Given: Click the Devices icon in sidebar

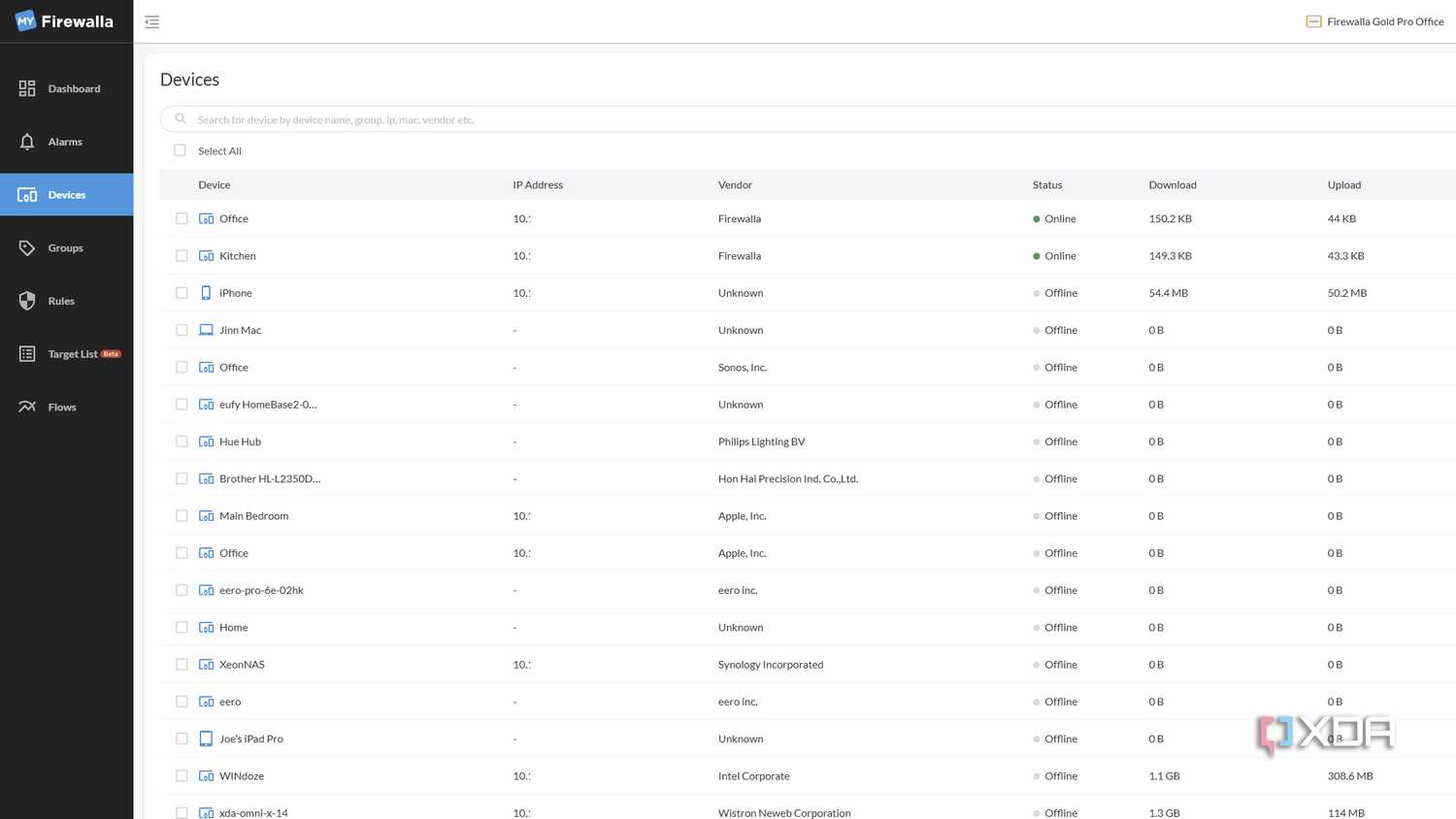Looking at the screenshot, I should pyautogui.click(x=27, y=195).
